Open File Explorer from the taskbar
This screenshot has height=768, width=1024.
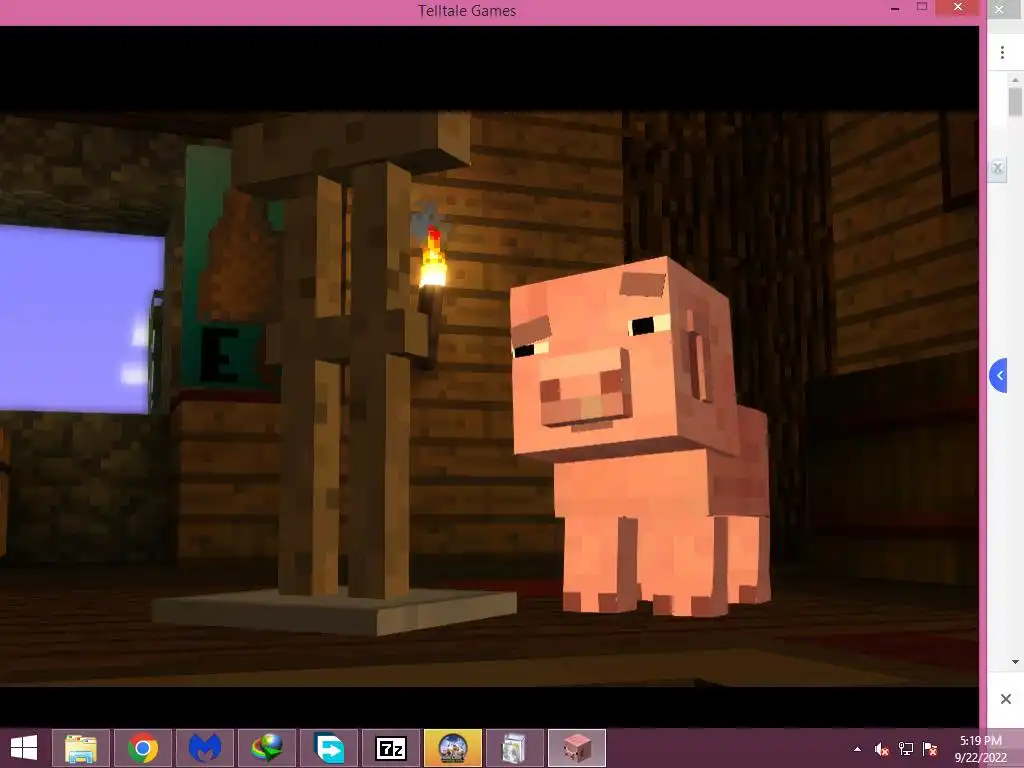(x=80, y=748)
